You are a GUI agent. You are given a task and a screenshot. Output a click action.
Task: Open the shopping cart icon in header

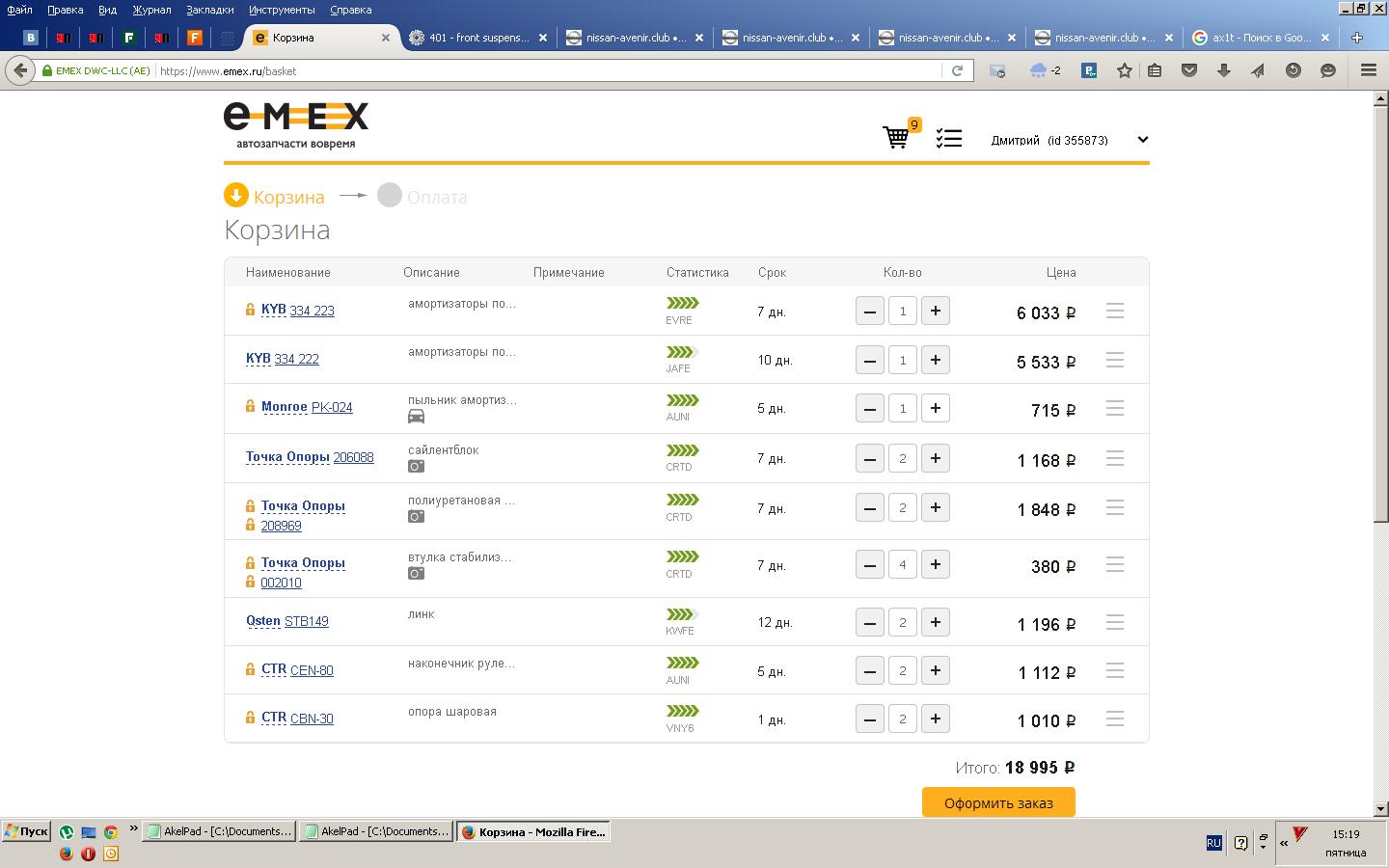point(896,137)
